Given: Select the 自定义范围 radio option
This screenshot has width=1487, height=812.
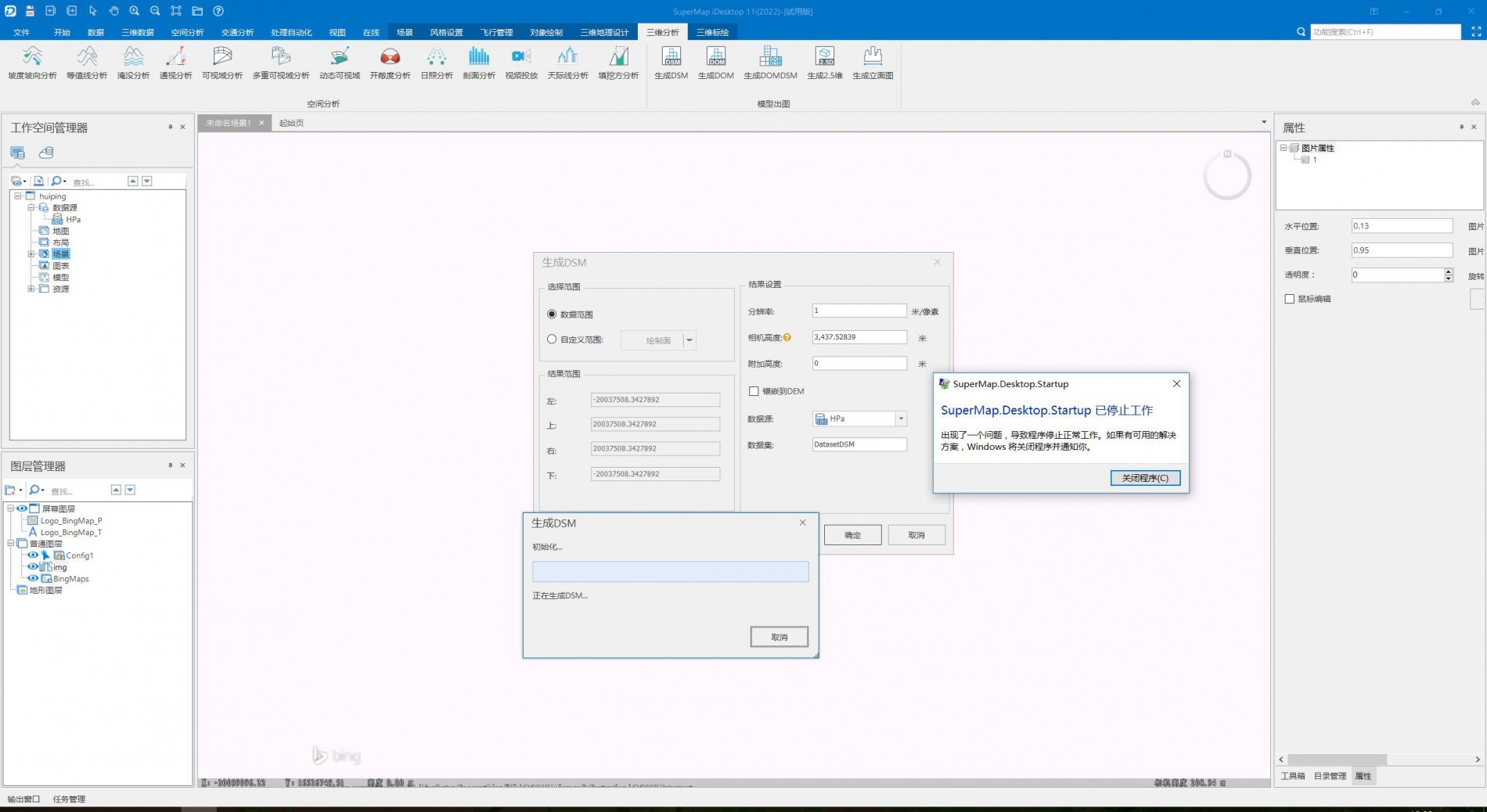Looking at the screenshot, I should tap(552, 340).
